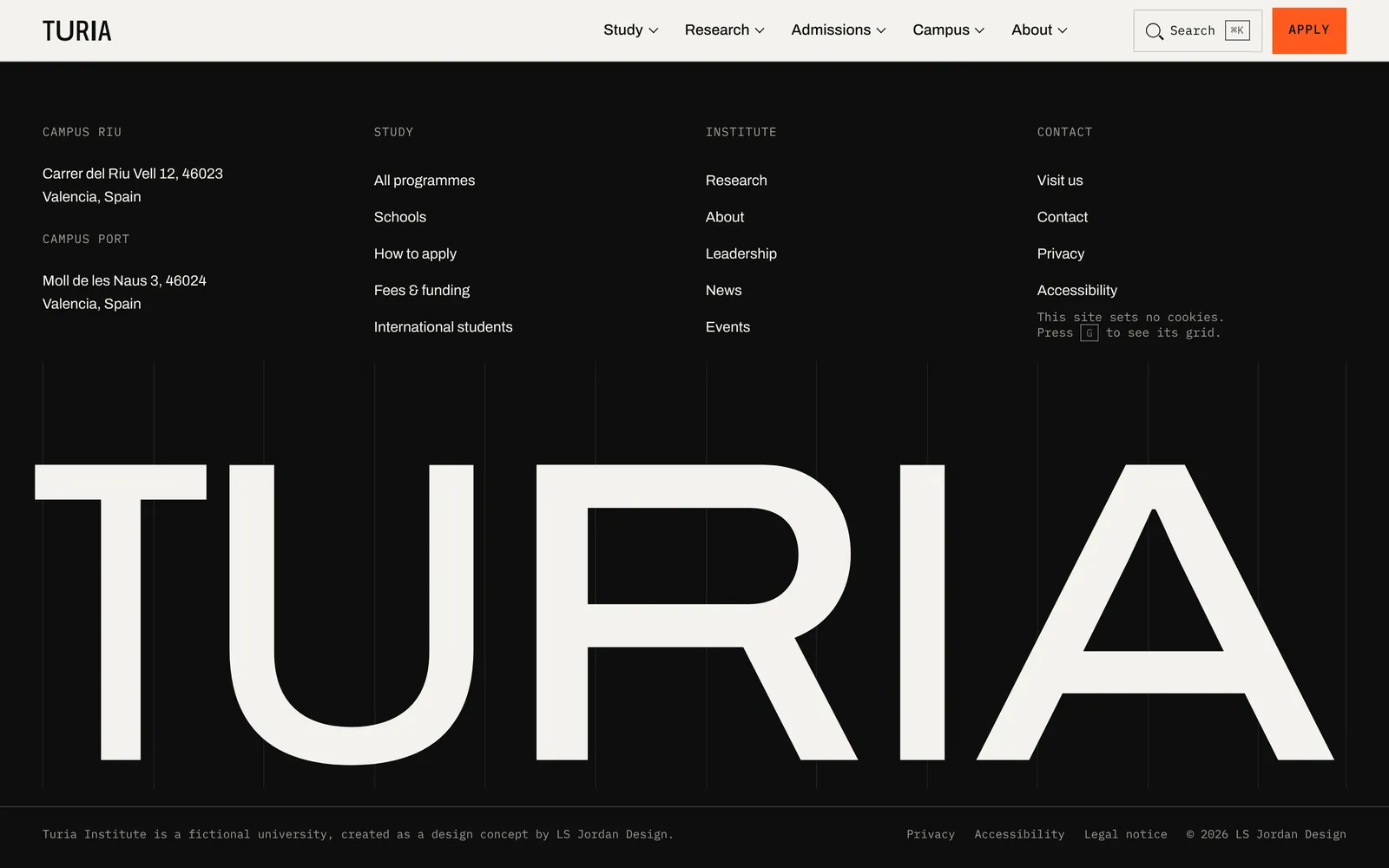Click the © 2026 LS Jordan Design text
This screenshot has height=868, width=1389.
1267,834
